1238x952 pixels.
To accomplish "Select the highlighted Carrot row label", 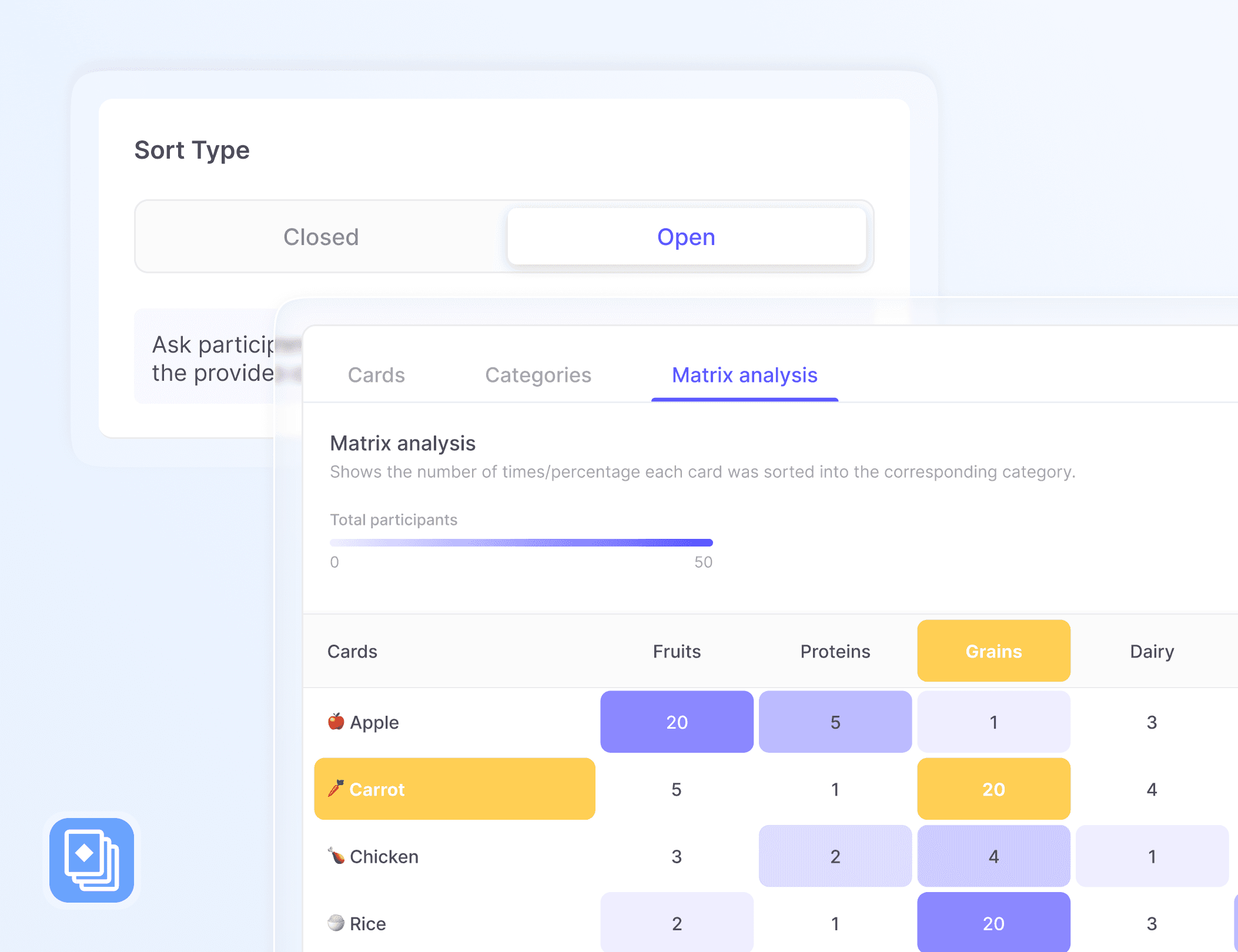I will (454, 789).
